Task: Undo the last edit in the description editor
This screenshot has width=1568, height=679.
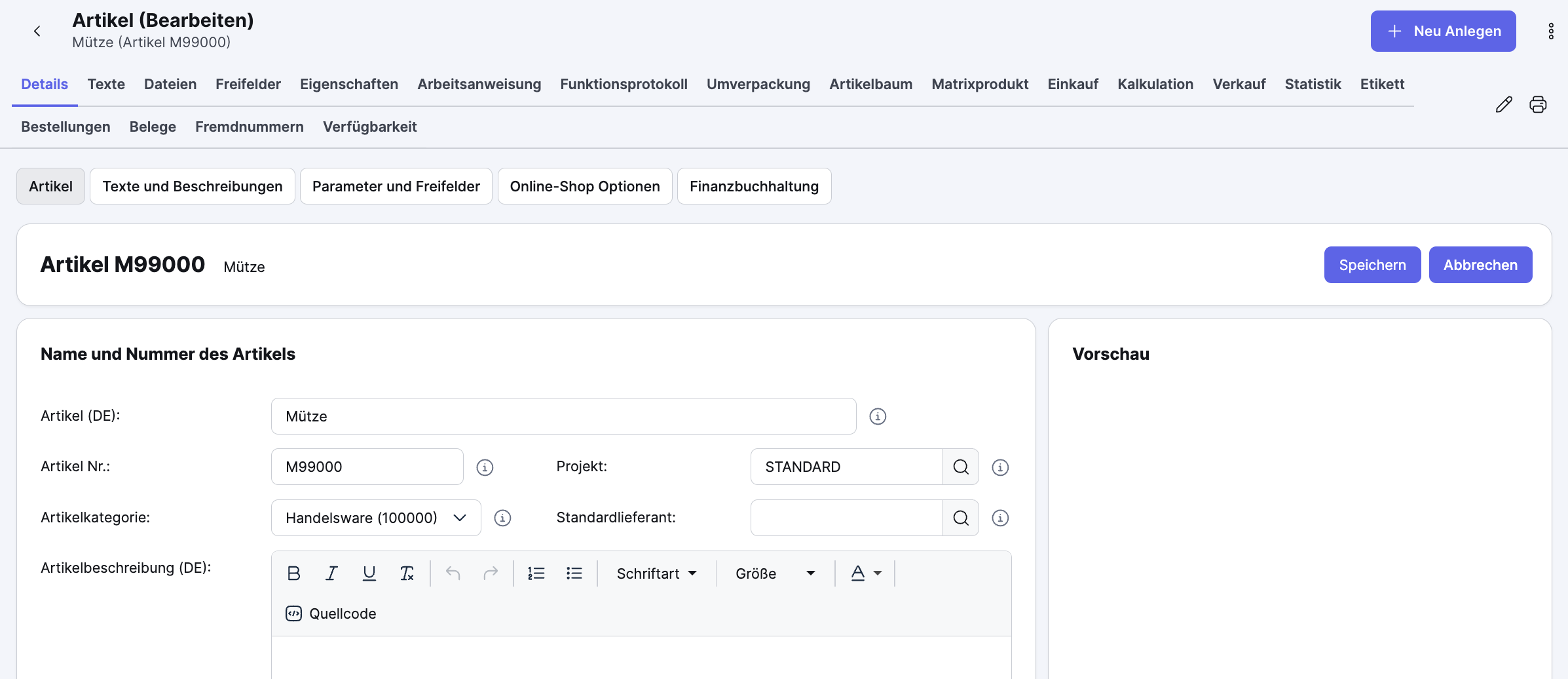Action: [452, 573]
